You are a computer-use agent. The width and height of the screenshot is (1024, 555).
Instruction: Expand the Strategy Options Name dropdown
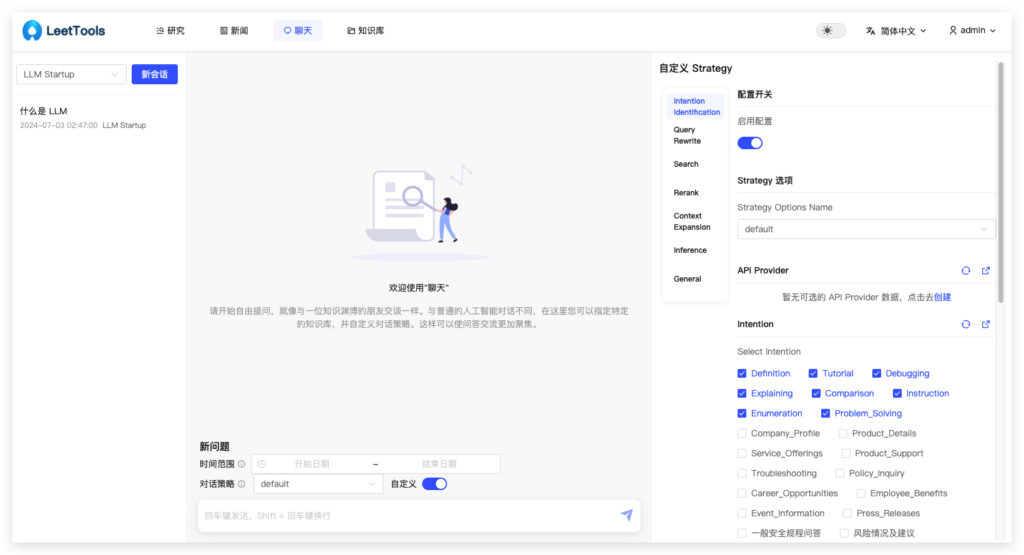865,229
